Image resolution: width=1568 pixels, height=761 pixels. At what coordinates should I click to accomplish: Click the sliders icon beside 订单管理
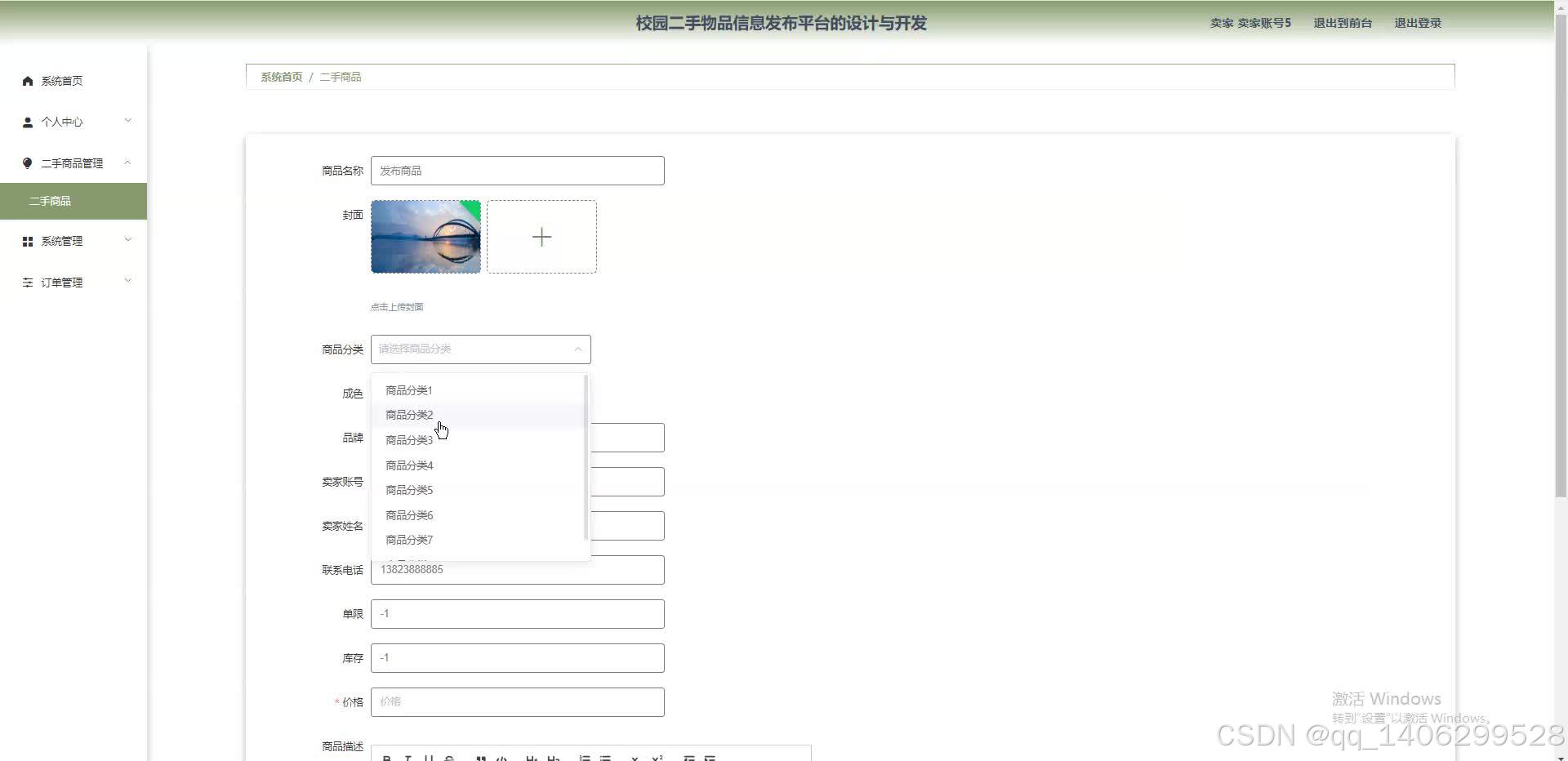coord(28,283)
